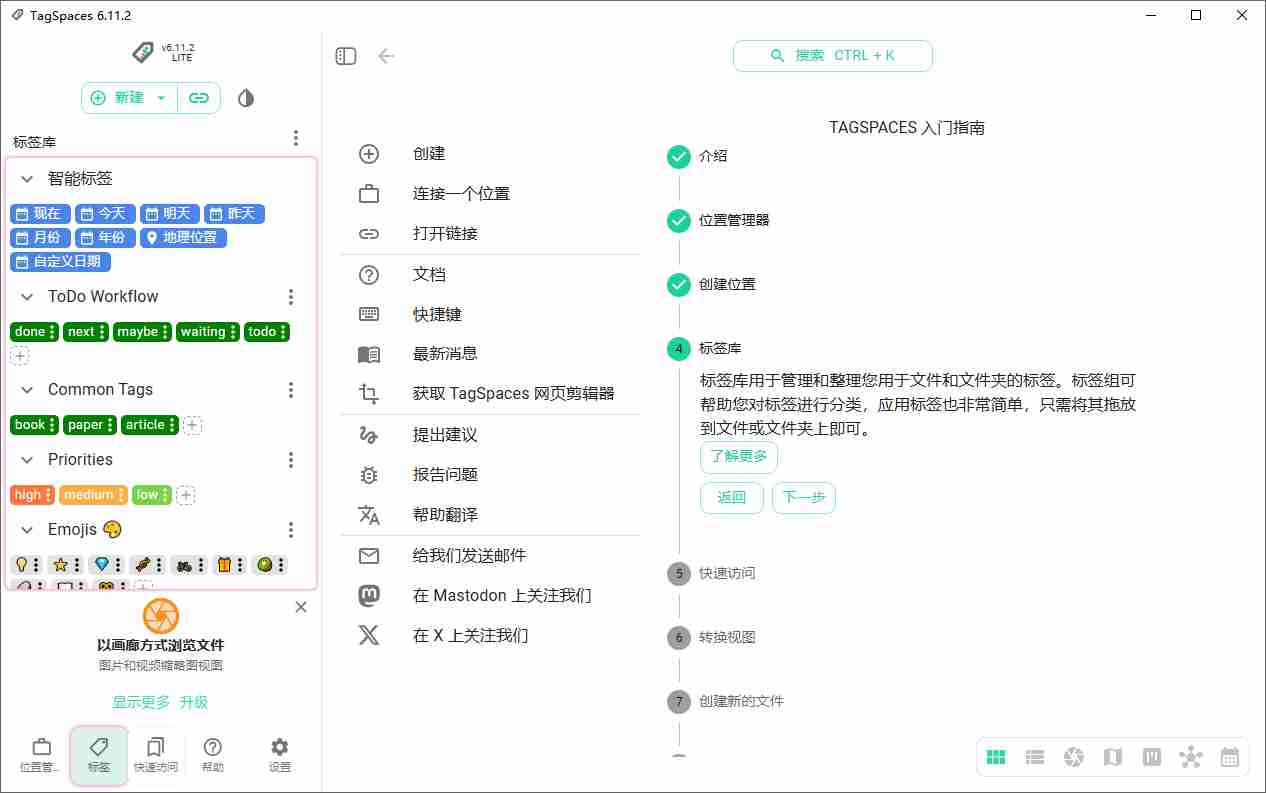Open the 位置管理 panel tab
This screenshot has height=793, width=1266.
pyautogui.click(x=41, y=753)
